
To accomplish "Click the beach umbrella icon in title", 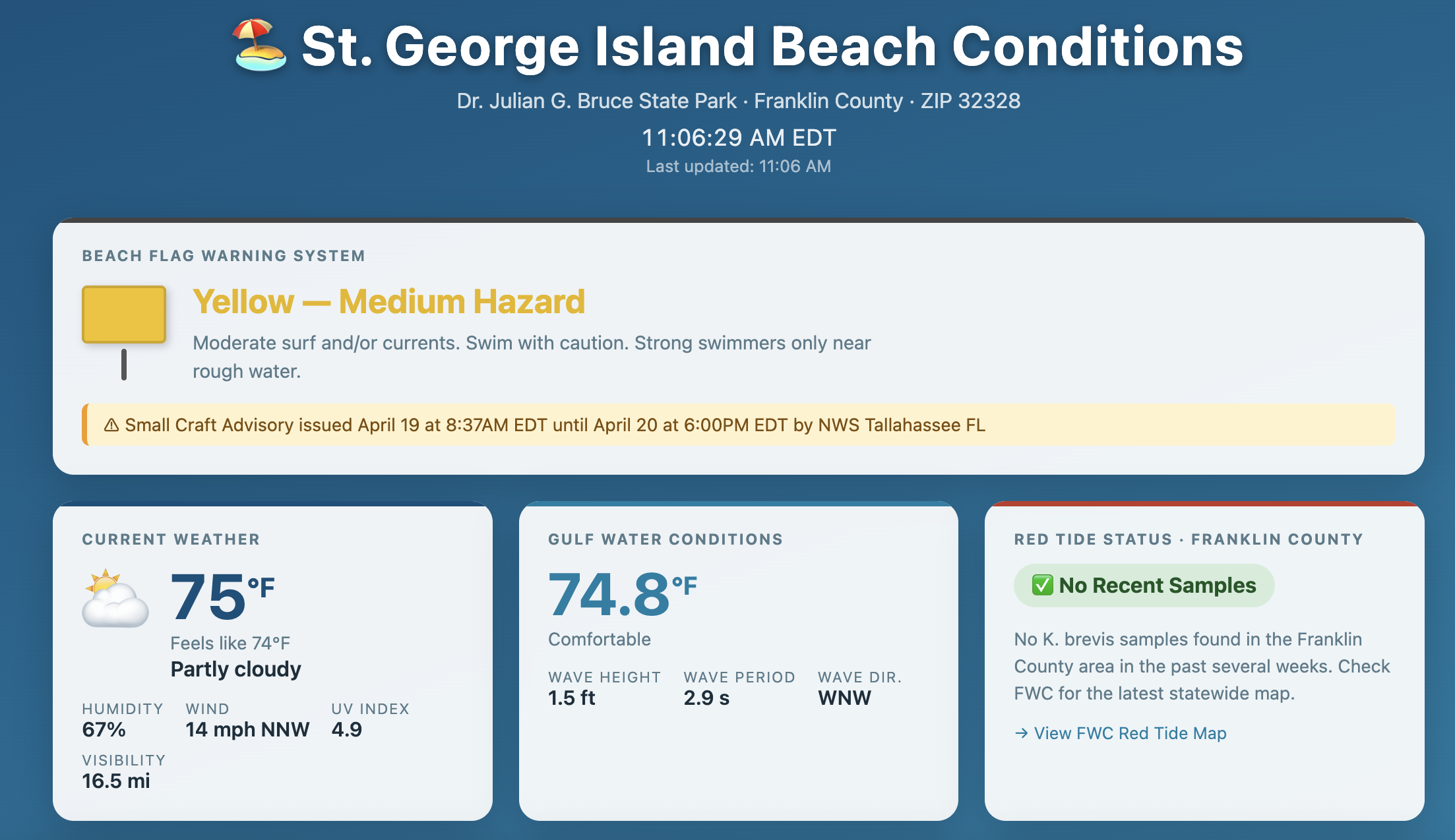I will tap(260, 45).
